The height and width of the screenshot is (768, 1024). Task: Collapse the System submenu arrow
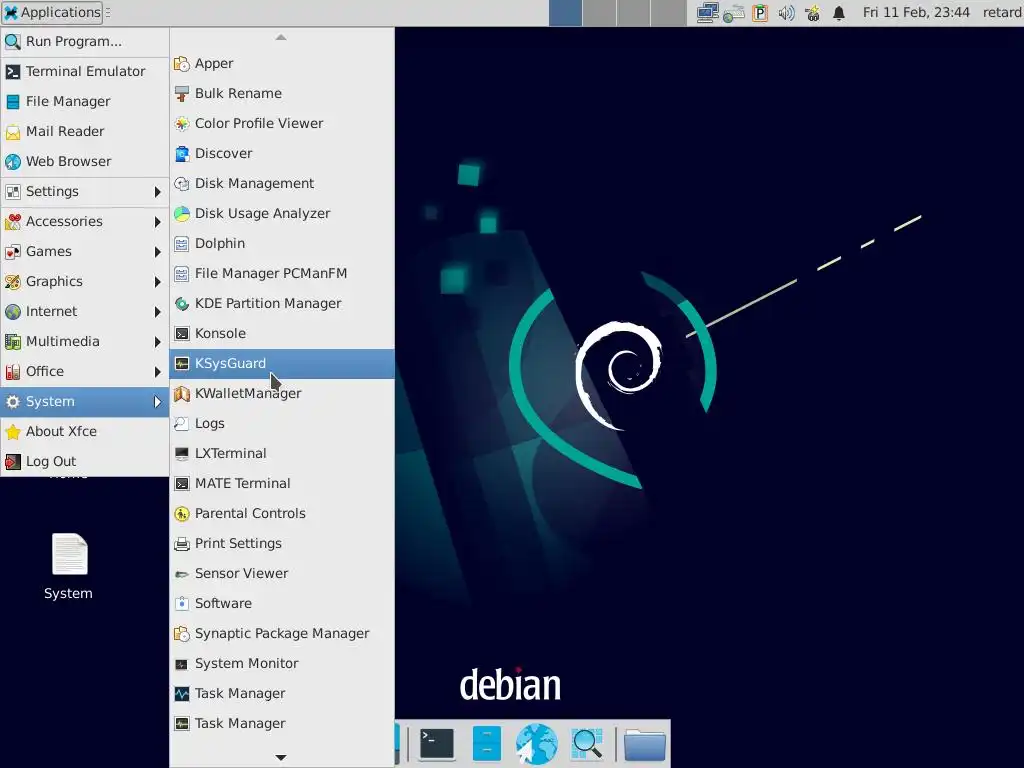(x=157, y=402)
